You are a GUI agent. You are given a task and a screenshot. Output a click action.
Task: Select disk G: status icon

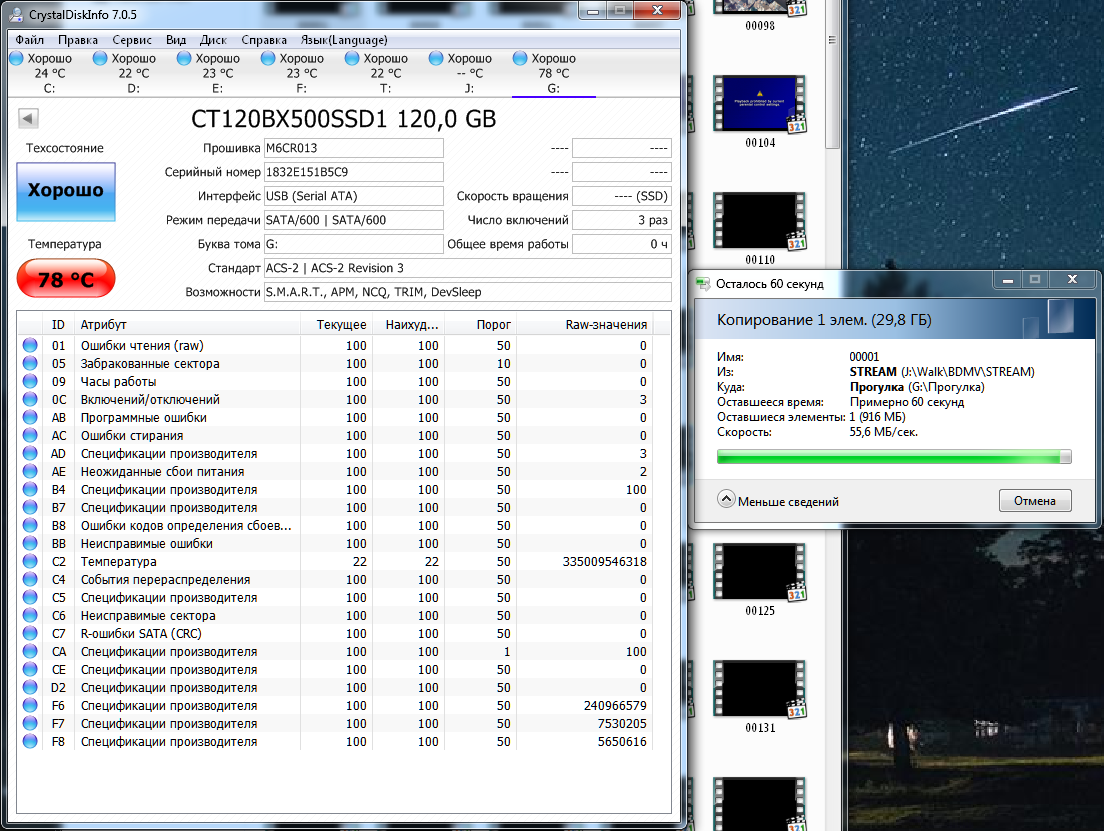point(520,58)
